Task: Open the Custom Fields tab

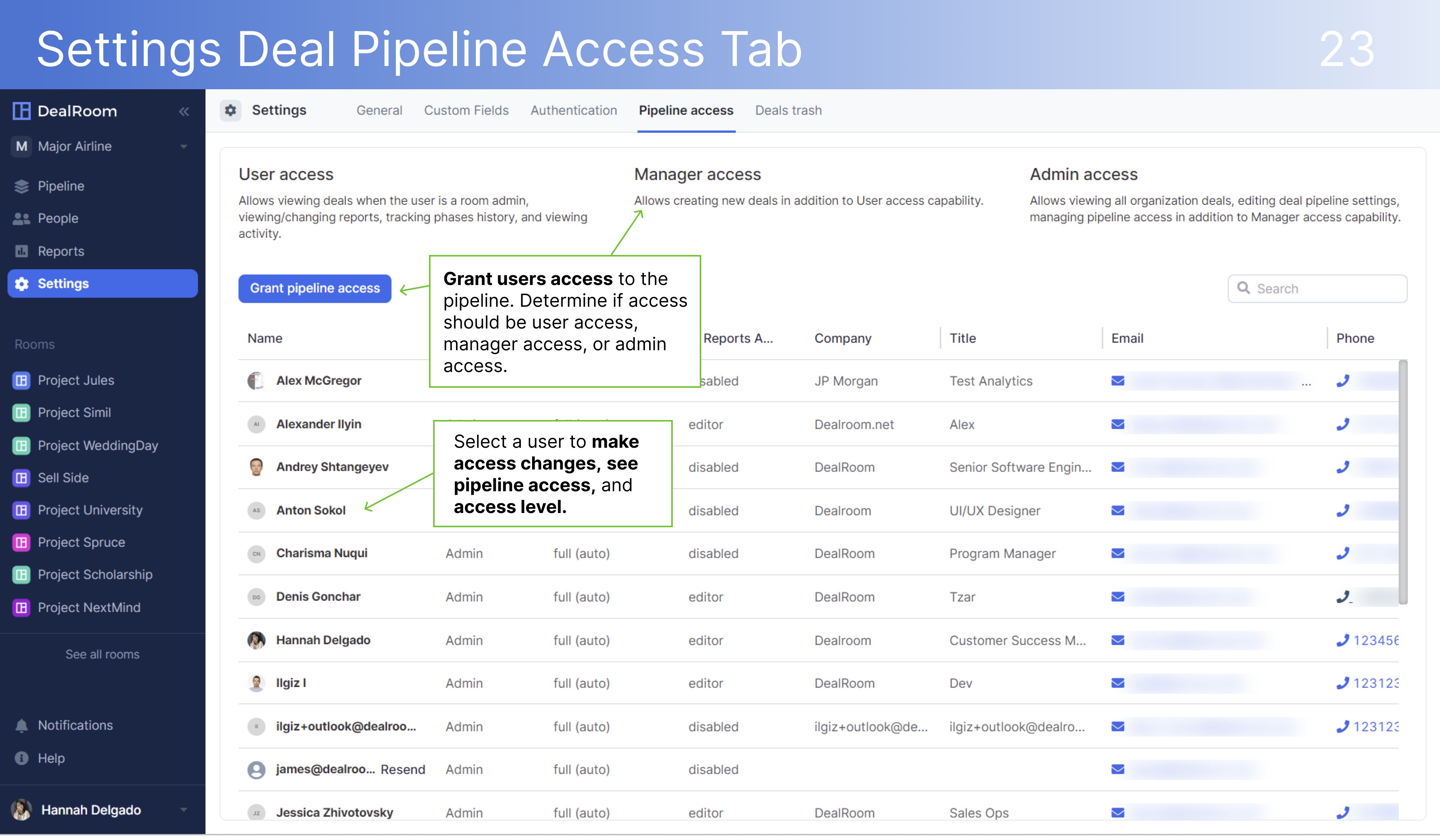Action: coord(466,110)
